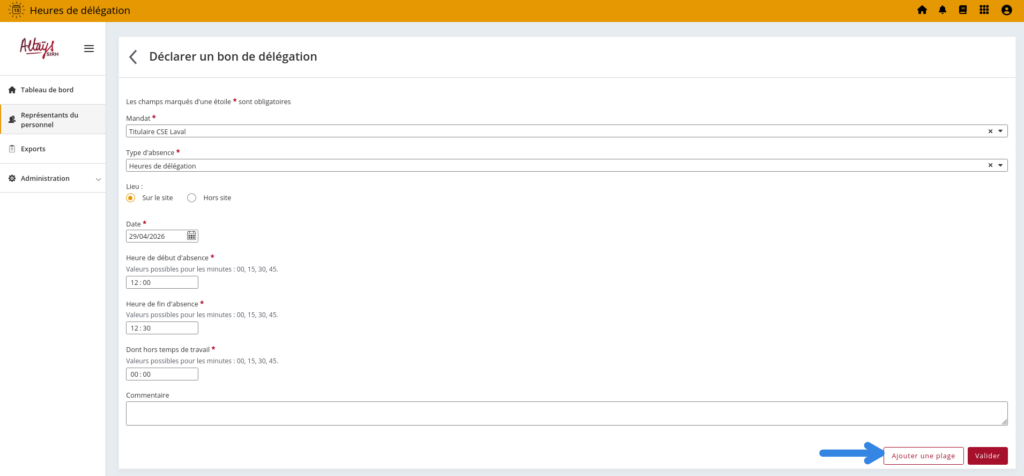Image resolution: width=1024 pixels, height=476 pixels.
Task: Expand the Type d'absence dropdown arrow
Action: [1001, 166]
